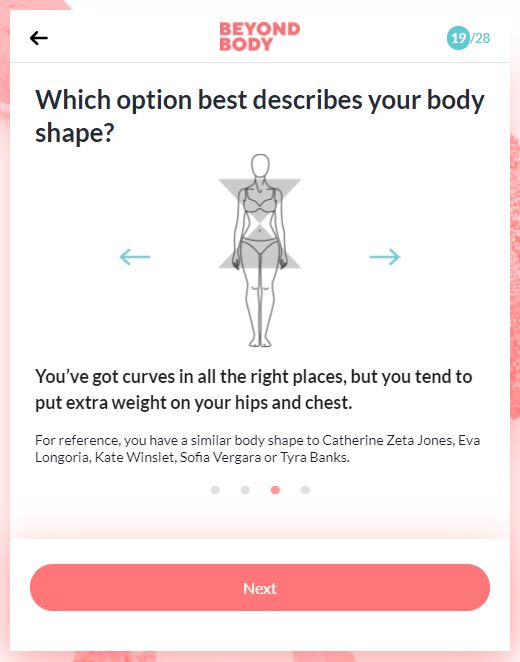Go back using the black arrow
Screen dimensions: 520x662
click(38, 38)
